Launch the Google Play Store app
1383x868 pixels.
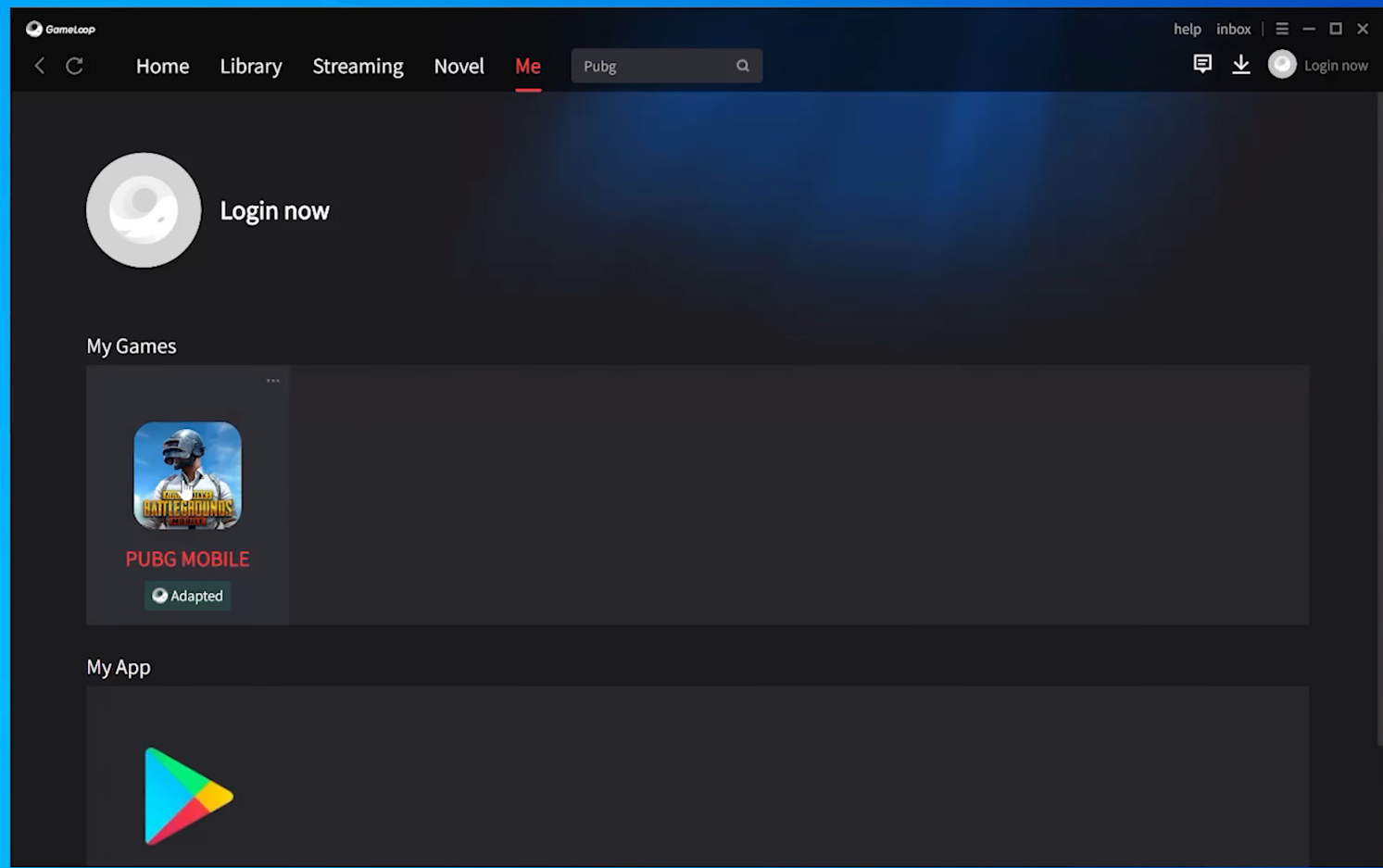click(188, 796)
